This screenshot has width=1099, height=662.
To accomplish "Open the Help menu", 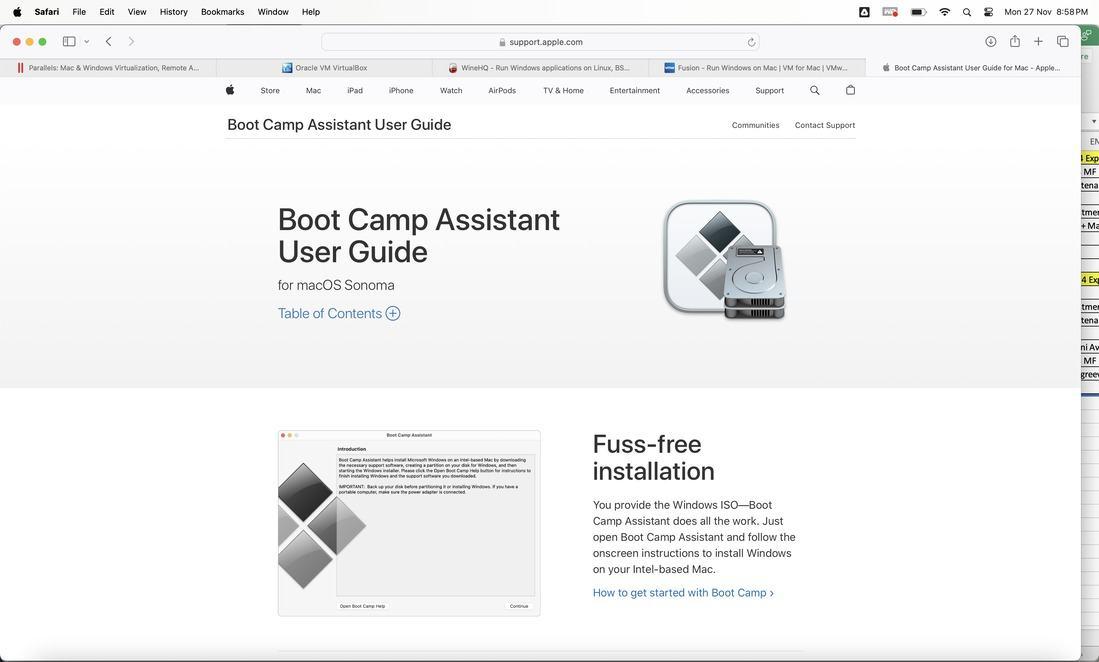I will pyautogui.click(x=310, y=12).
